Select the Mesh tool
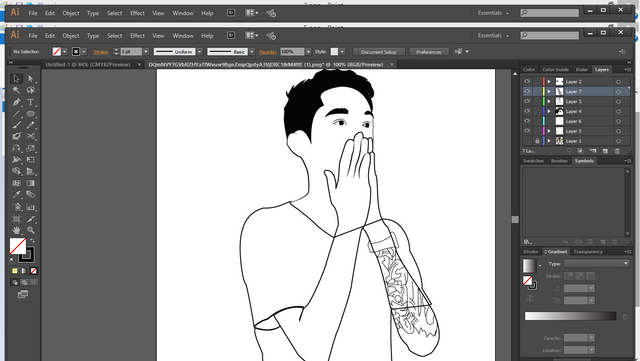Viewport: 640px width, 361px height. [x=16, y=183]
